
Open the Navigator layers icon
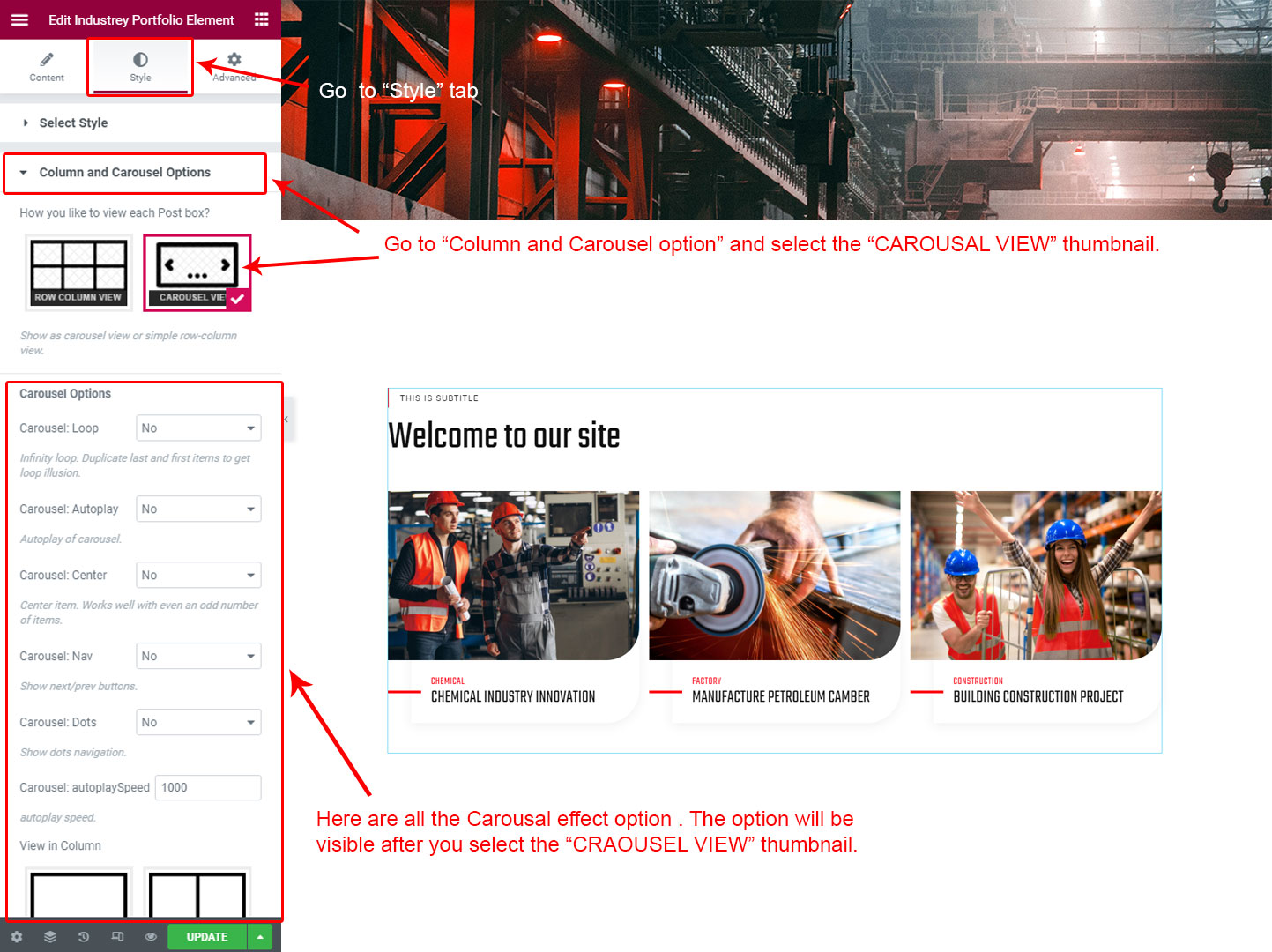50,937
